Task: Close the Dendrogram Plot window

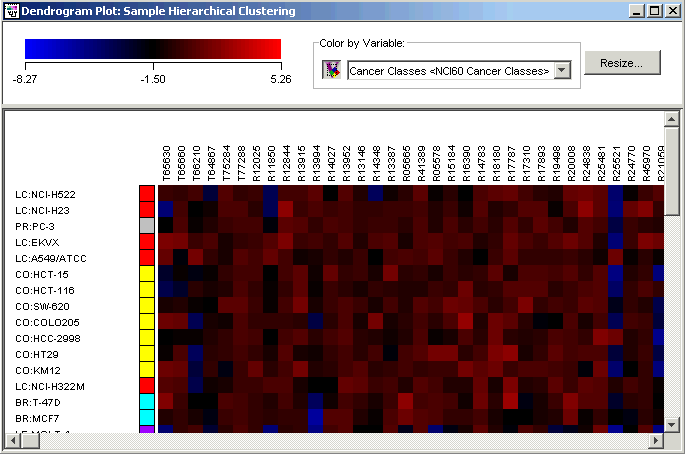Action: (x=673, y=11)
